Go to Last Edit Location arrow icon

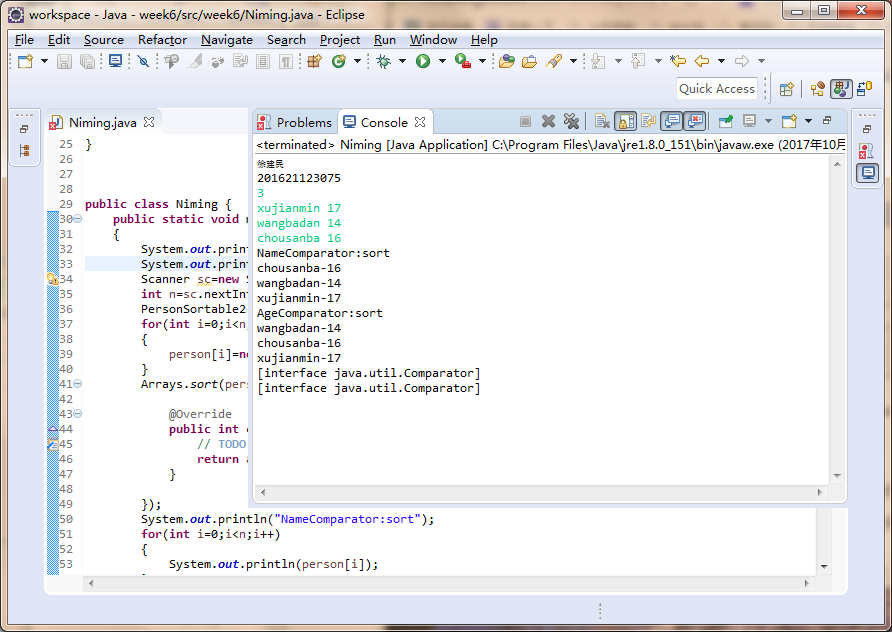click(x=678, y=61)
